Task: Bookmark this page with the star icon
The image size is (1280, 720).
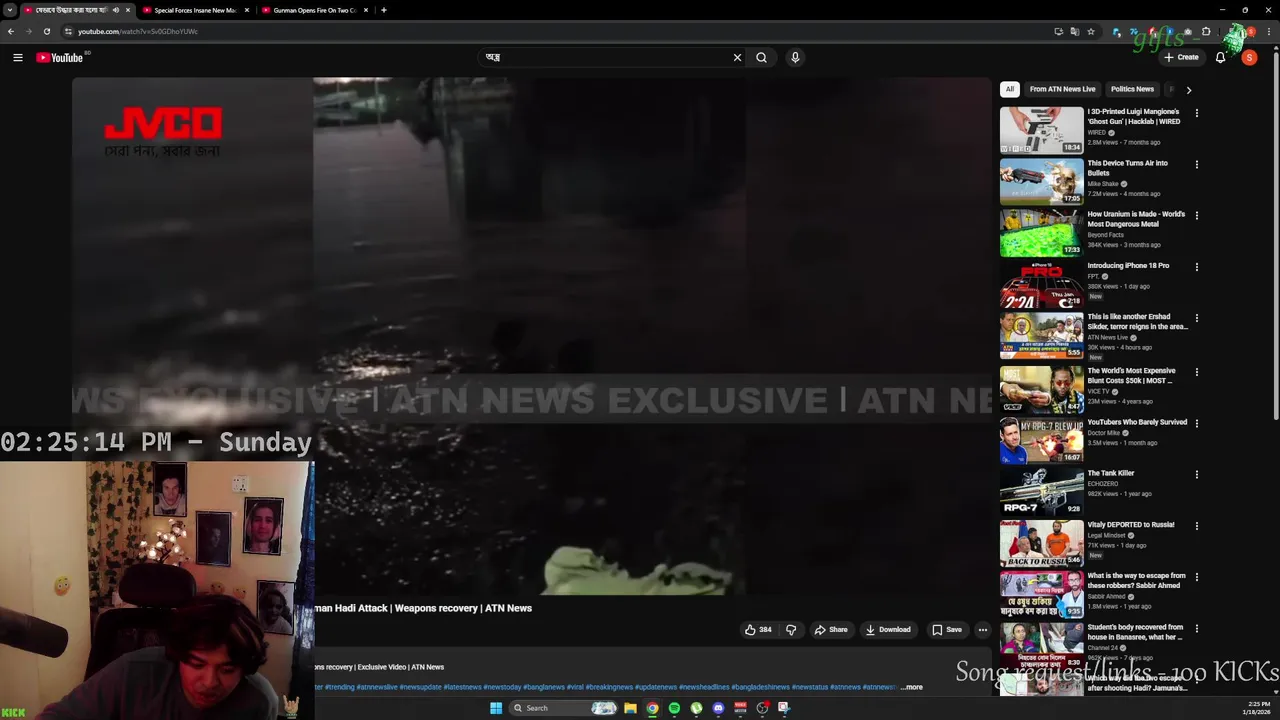Action: pos(1090,31)
